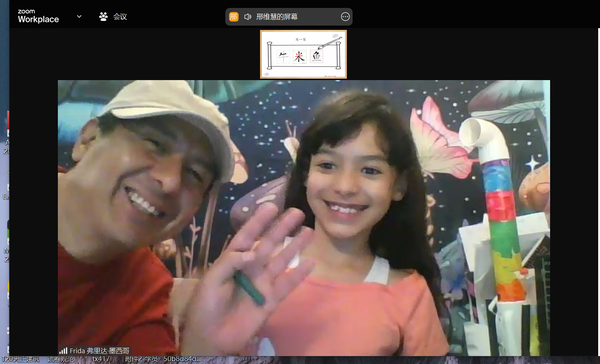Screen dimensions: 600x364
Task: Open the more options ellipsis button
Action: [x=345, y=16]
